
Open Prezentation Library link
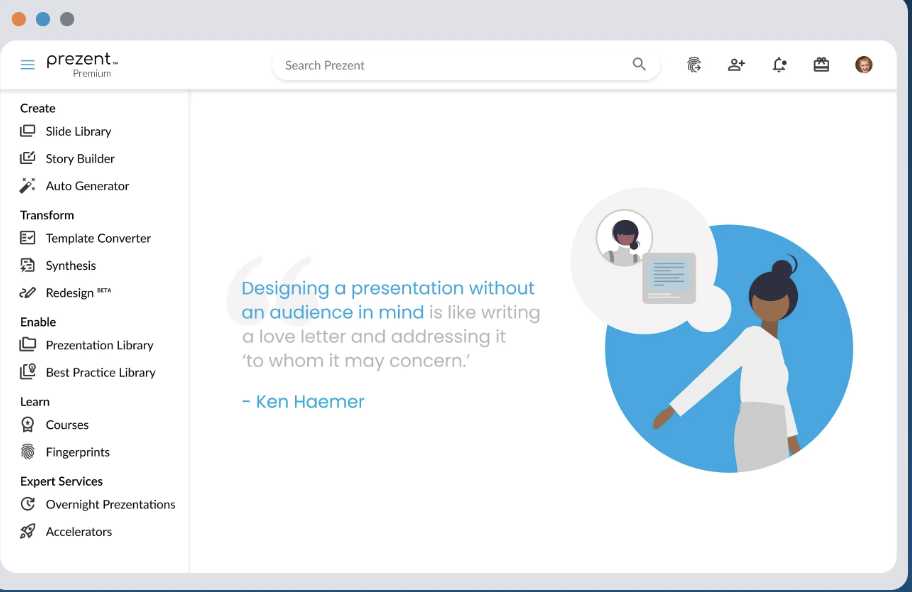[x=99, y=345]
